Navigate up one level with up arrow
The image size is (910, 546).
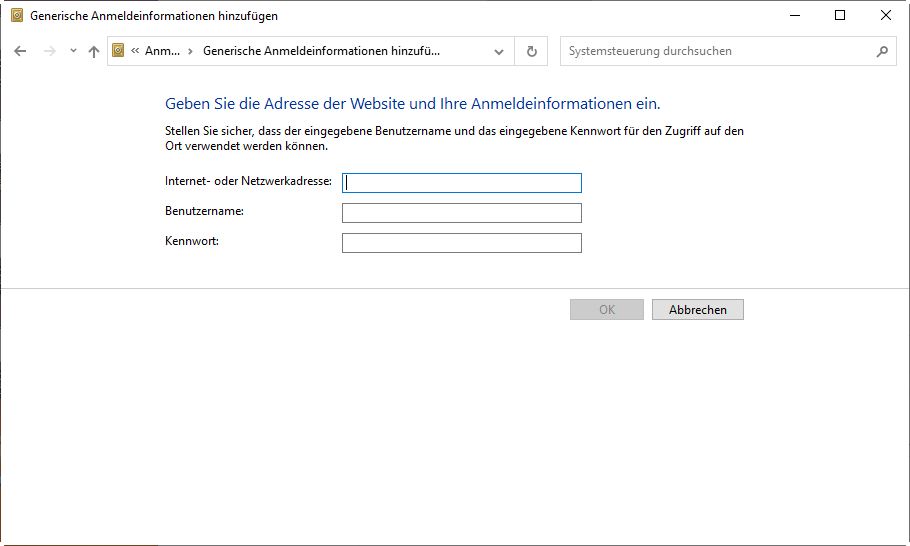click(x=94, y=51)
